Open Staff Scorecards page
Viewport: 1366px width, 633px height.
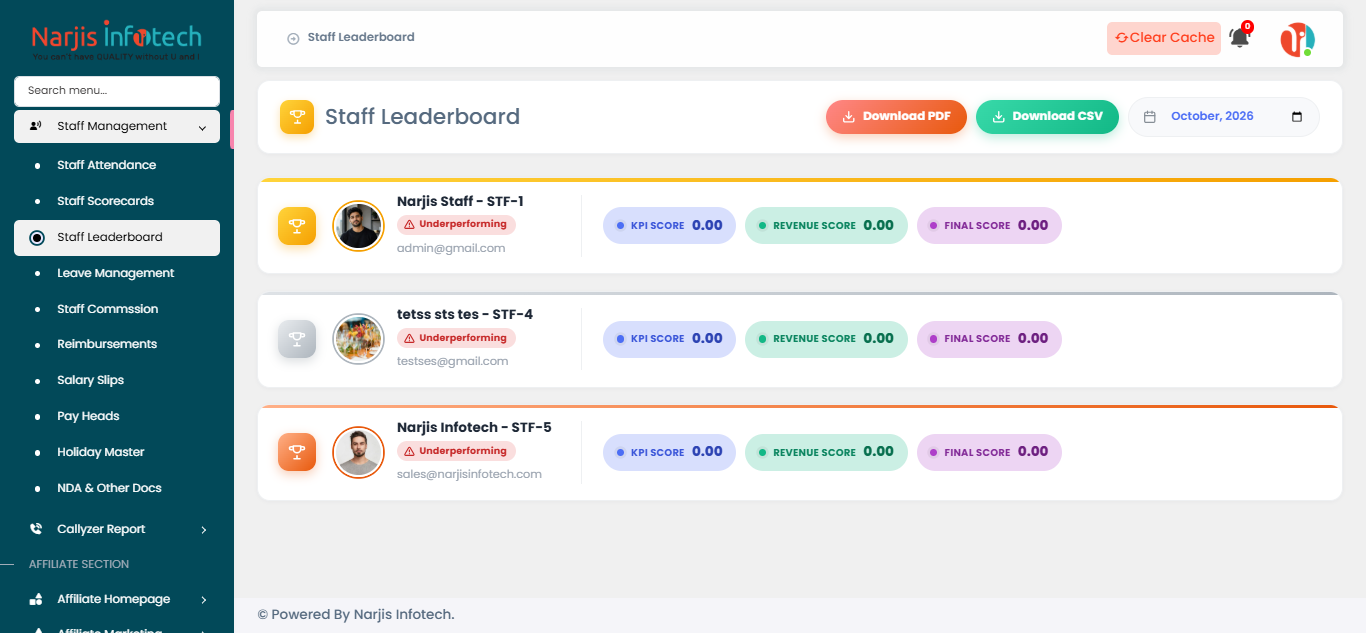pyautogui.click(x=105, y=201)
